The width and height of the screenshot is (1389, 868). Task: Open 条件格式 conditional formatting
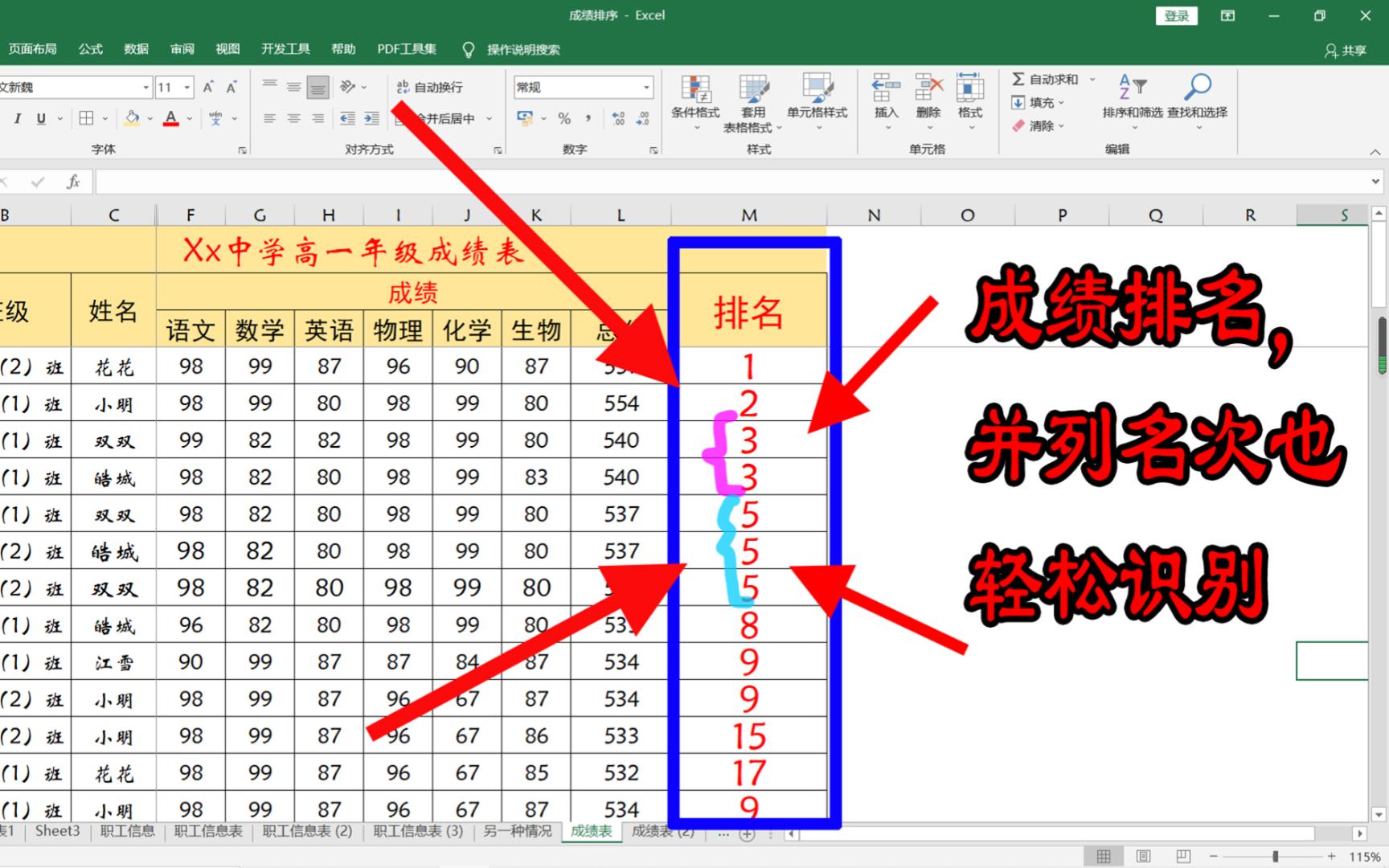point(695,103)
